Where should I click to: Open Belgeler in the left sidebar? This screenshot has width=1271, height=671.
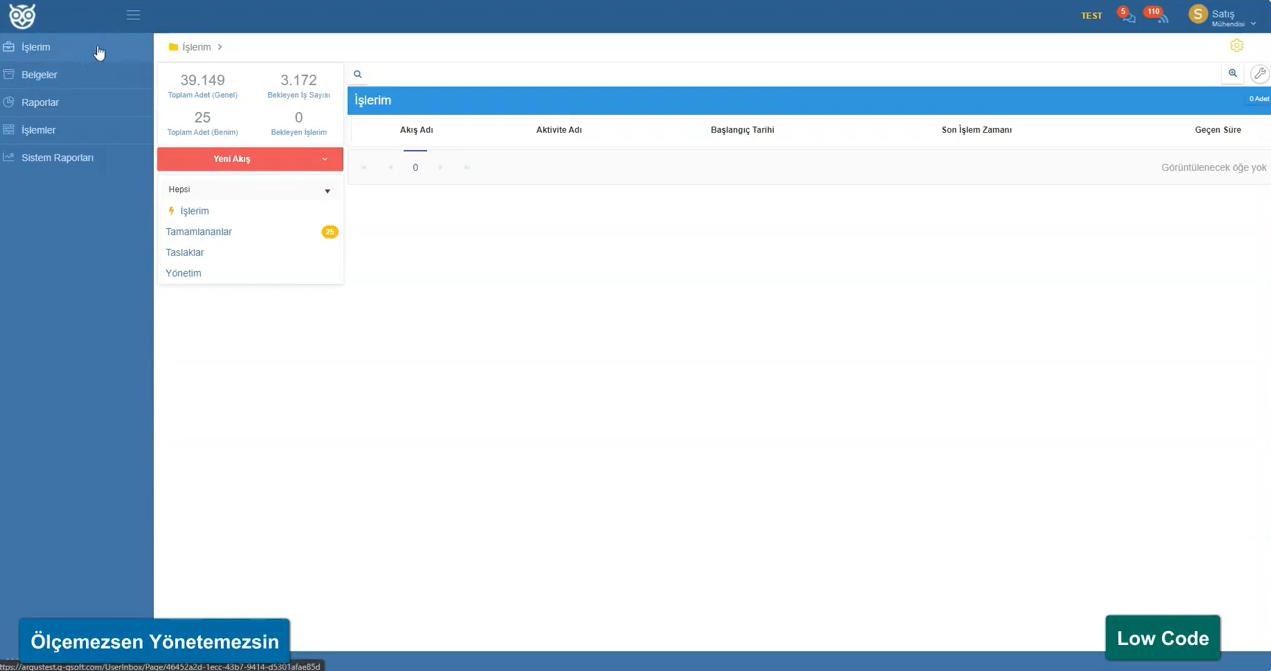pyautogui.click(x=77, y=75)
